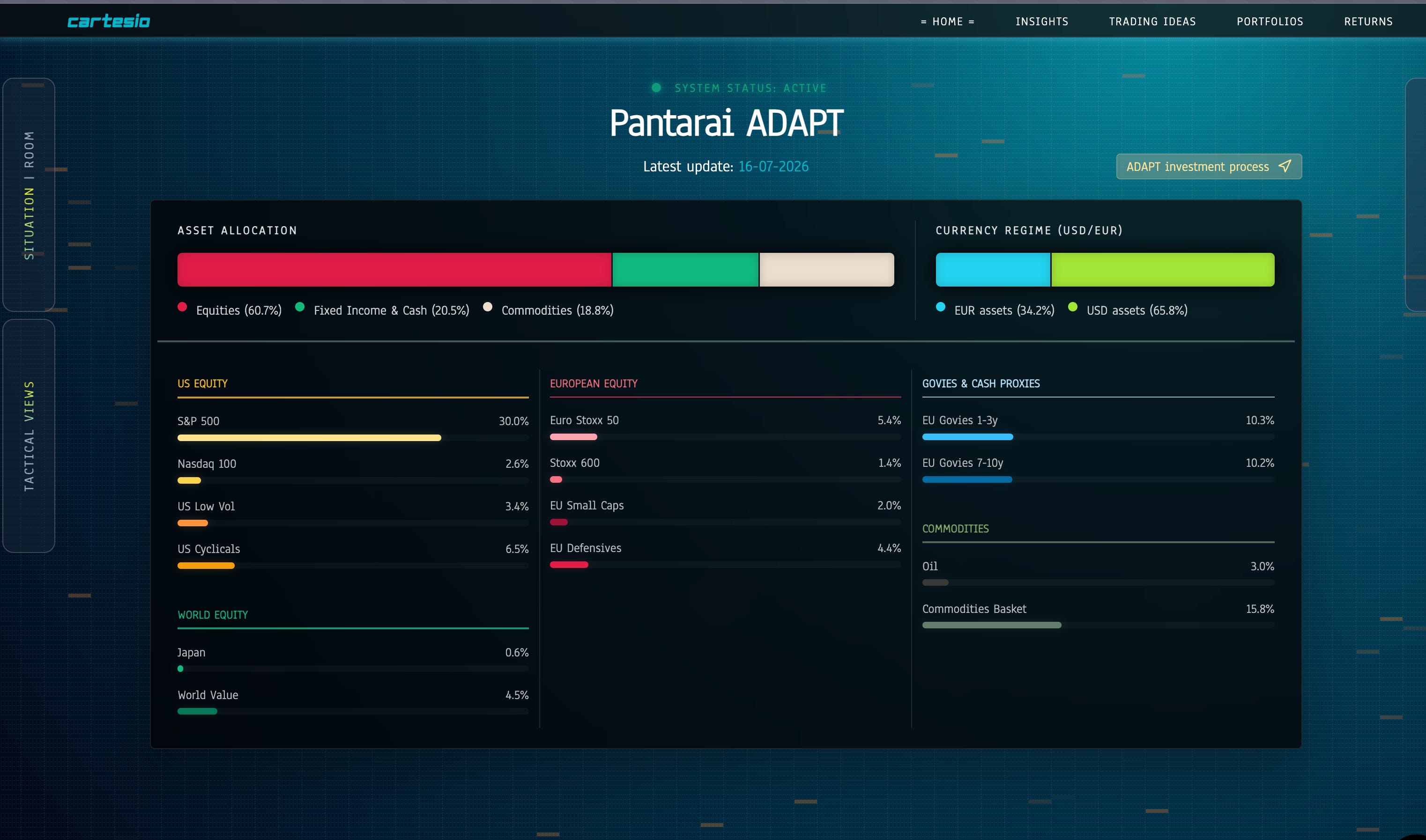
Task: Click the Oil row label
Action: tap(929, 566)
